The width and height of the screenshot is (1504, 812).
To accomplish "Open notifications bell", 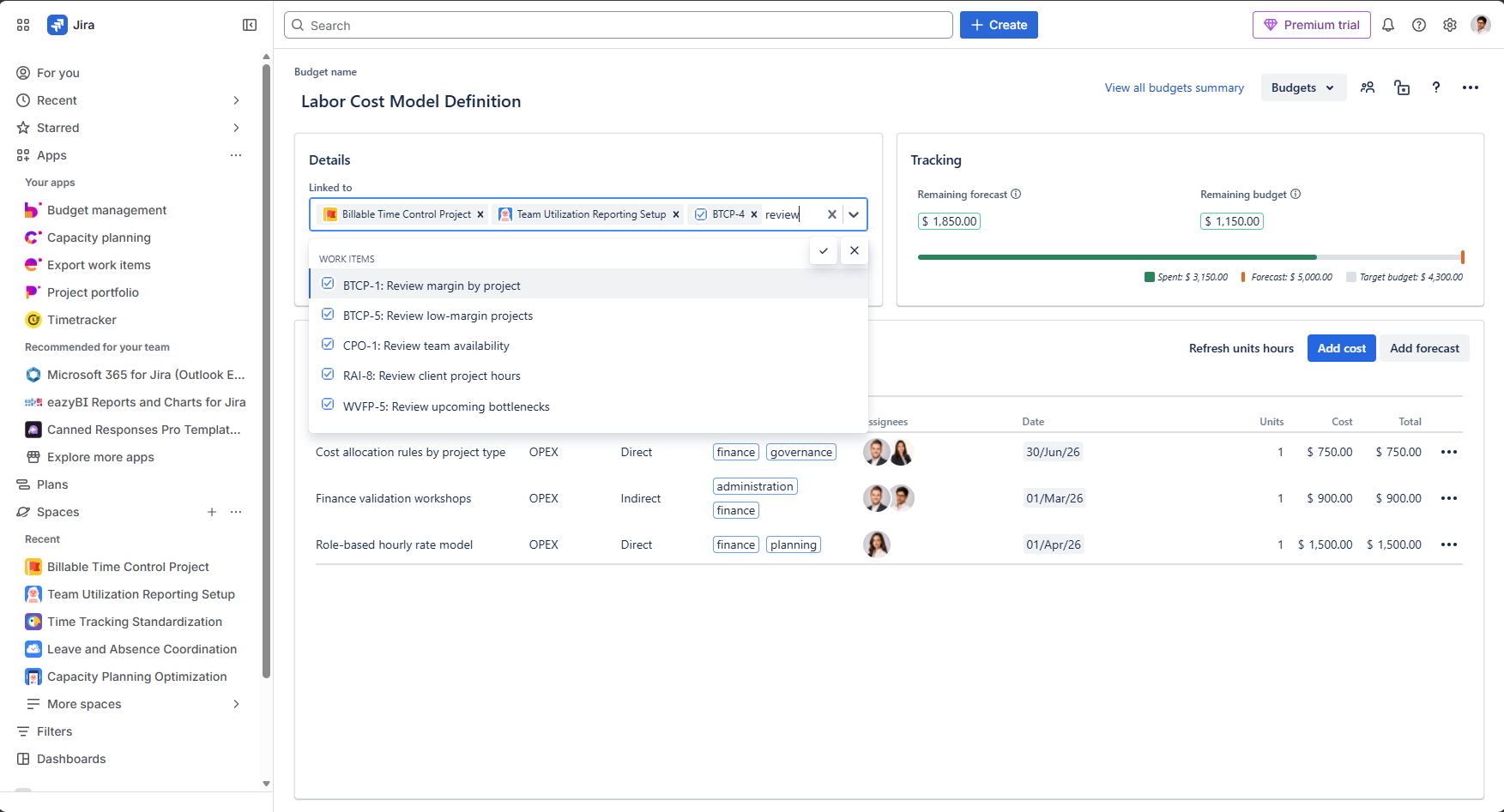I will 1388,25.
